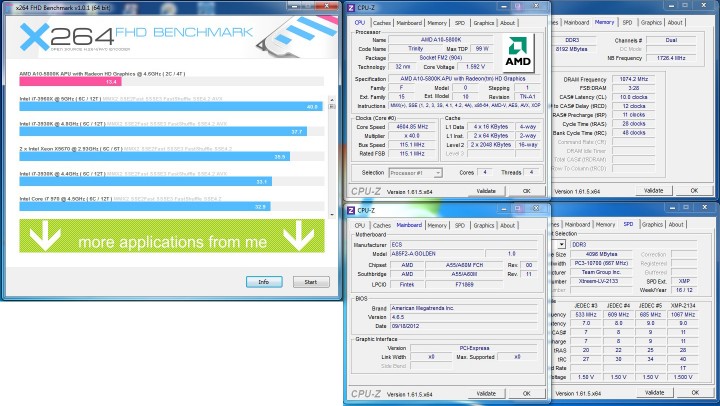
Task: Click the motherboard manufacturer value 'ECS'
Action: tap(463, 245)
